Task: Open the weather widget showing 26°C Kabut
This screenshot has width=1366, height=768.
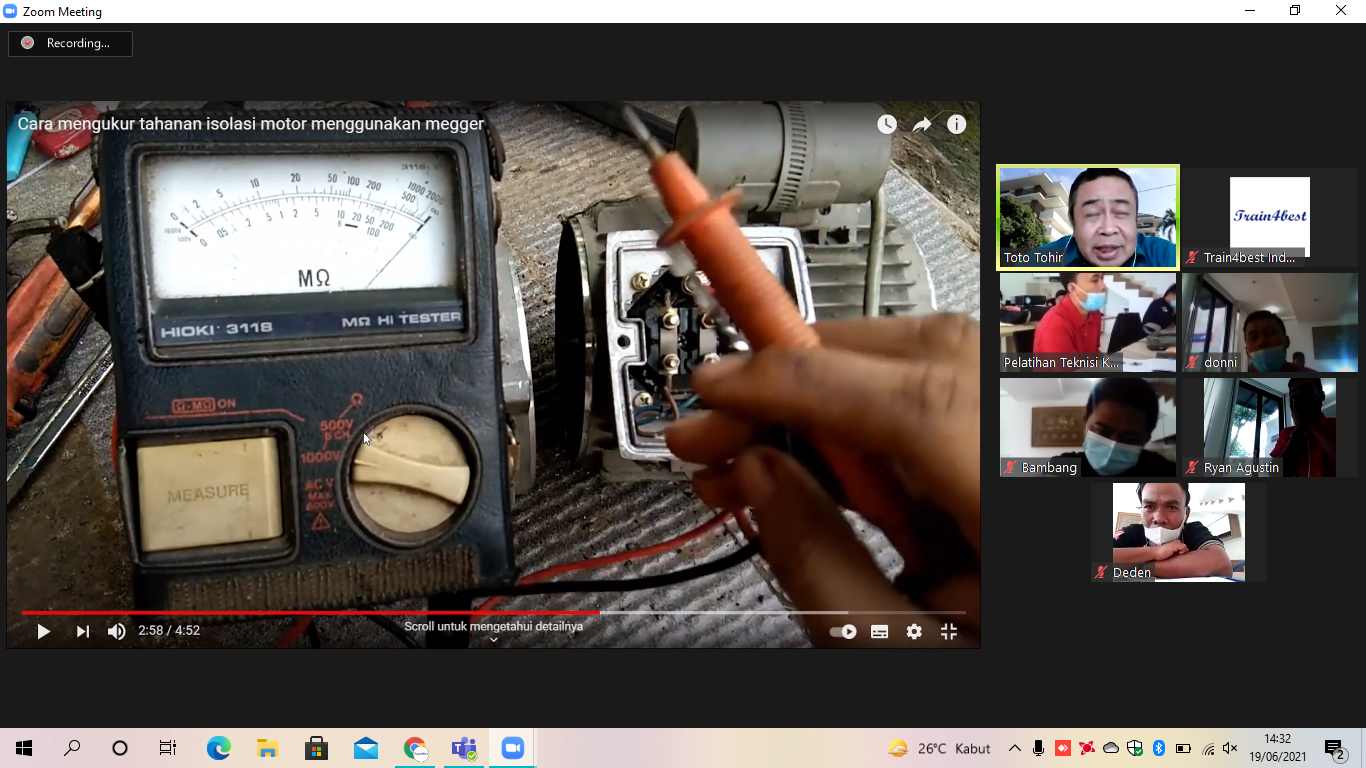Action: (939, 748)
